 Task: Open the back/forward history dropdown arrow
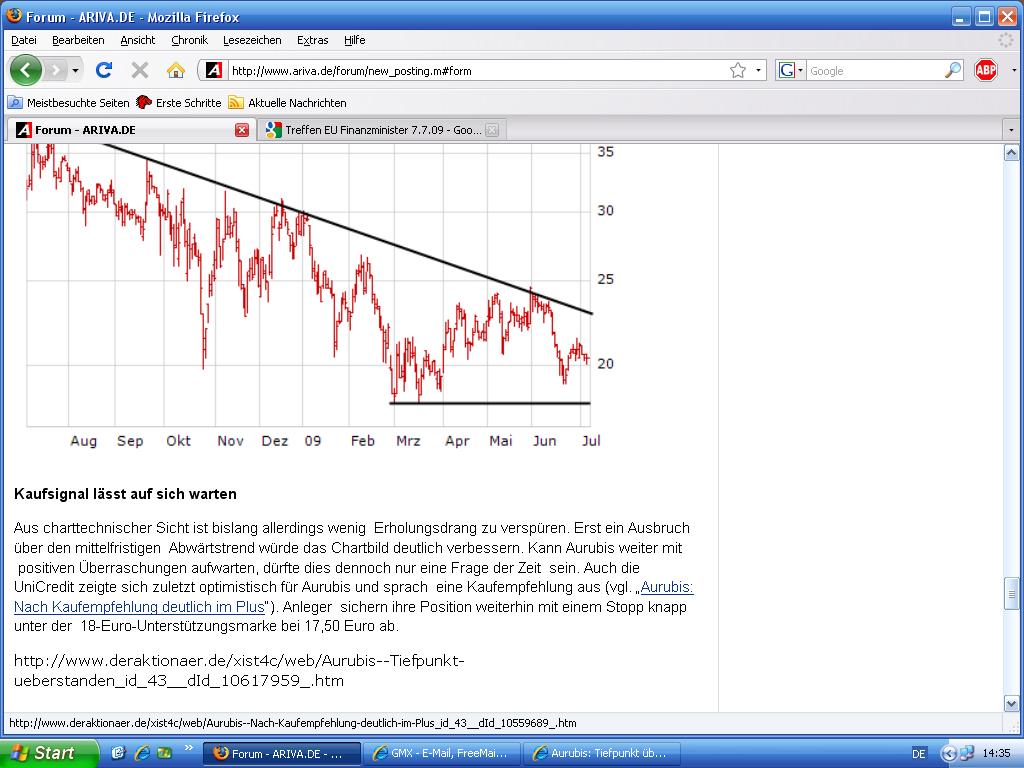point(75,70)
